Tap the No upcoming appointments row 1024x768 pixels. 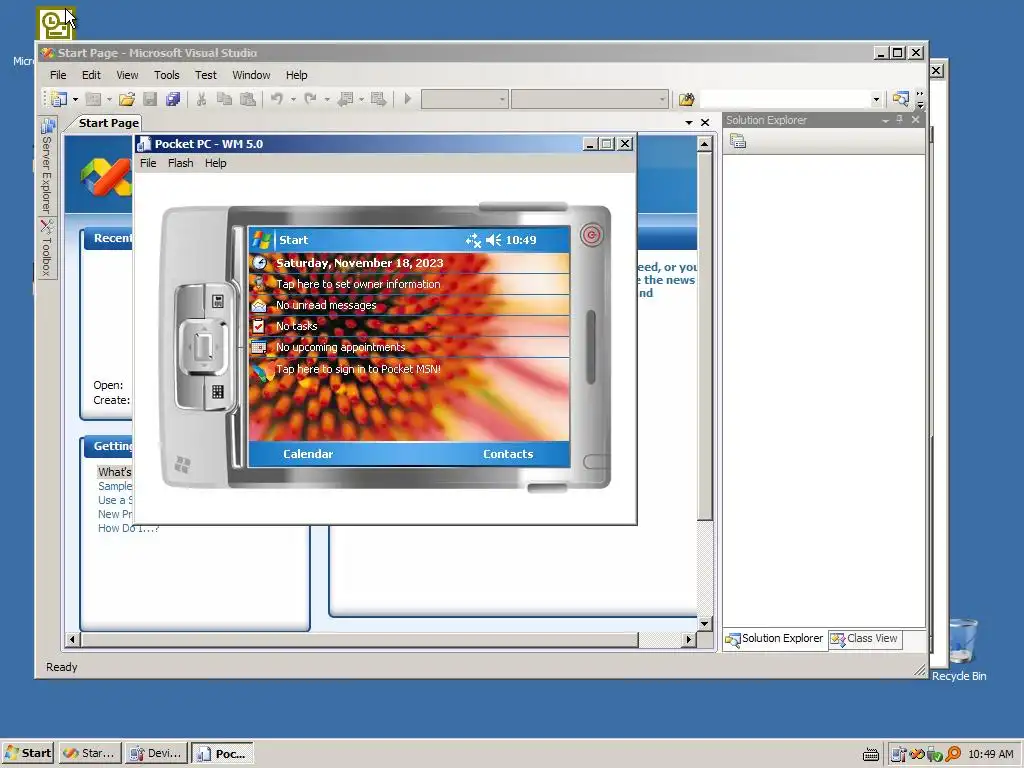point(409,347)
